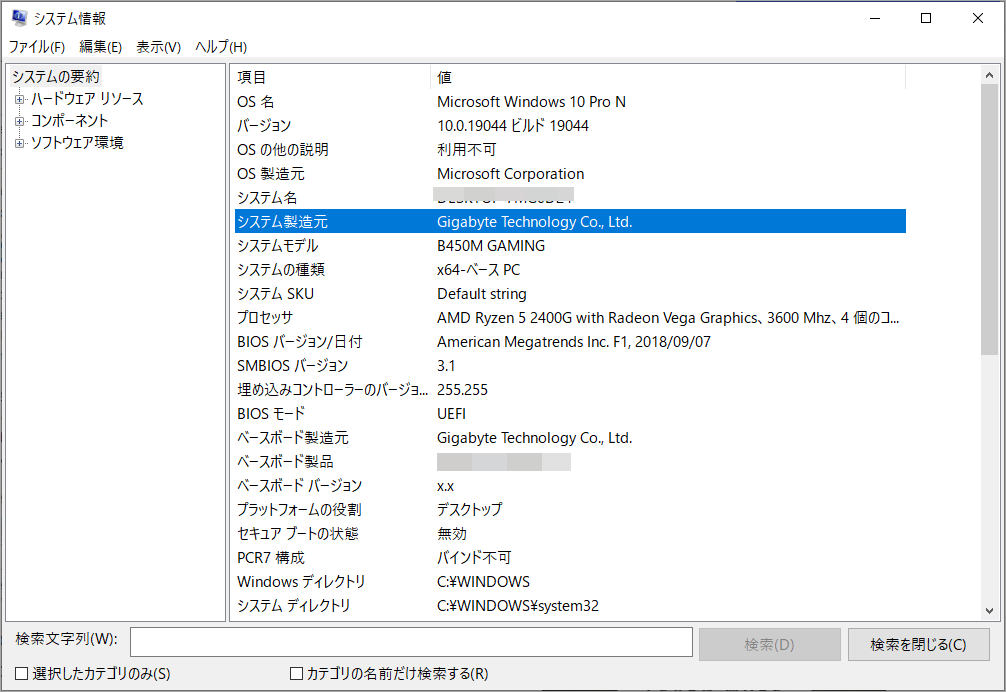Select the システム製造元 row
The width and height of the screenshot is (1006, 692).
(x=570, y=222)
